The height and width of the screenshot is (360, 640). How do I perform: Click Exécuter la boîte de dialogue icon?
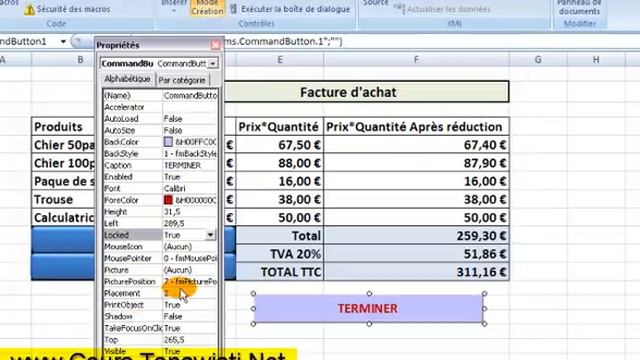[x=233, y=9]
